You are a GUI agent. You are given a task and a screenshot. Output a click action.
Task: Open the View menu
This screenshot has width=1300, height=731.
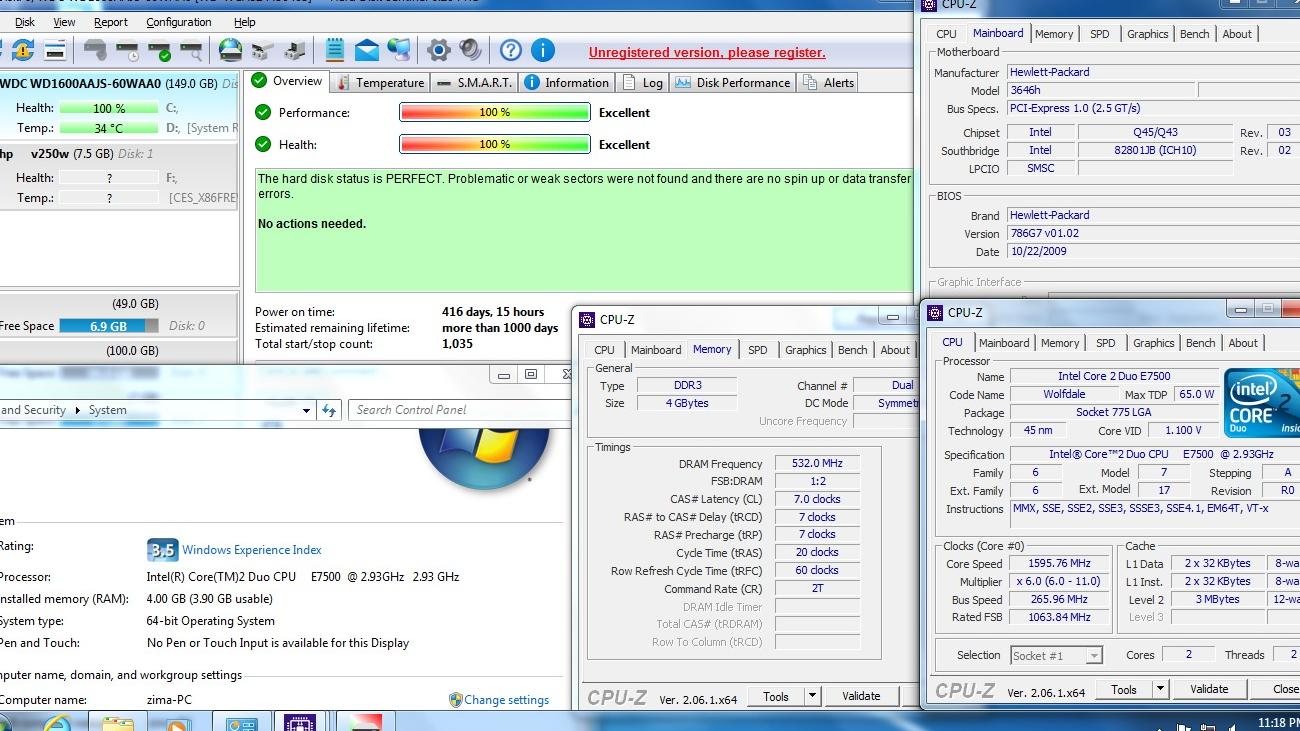pos(64,22)
